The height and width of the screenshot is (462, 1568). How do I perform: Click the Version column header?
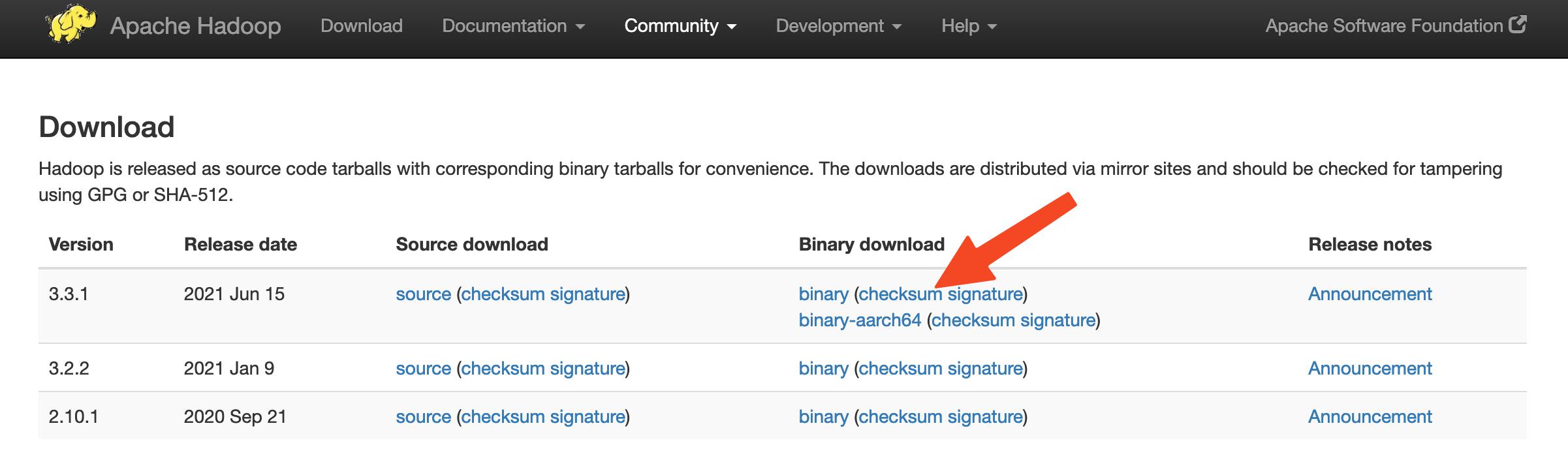click(x=81, y=245)
